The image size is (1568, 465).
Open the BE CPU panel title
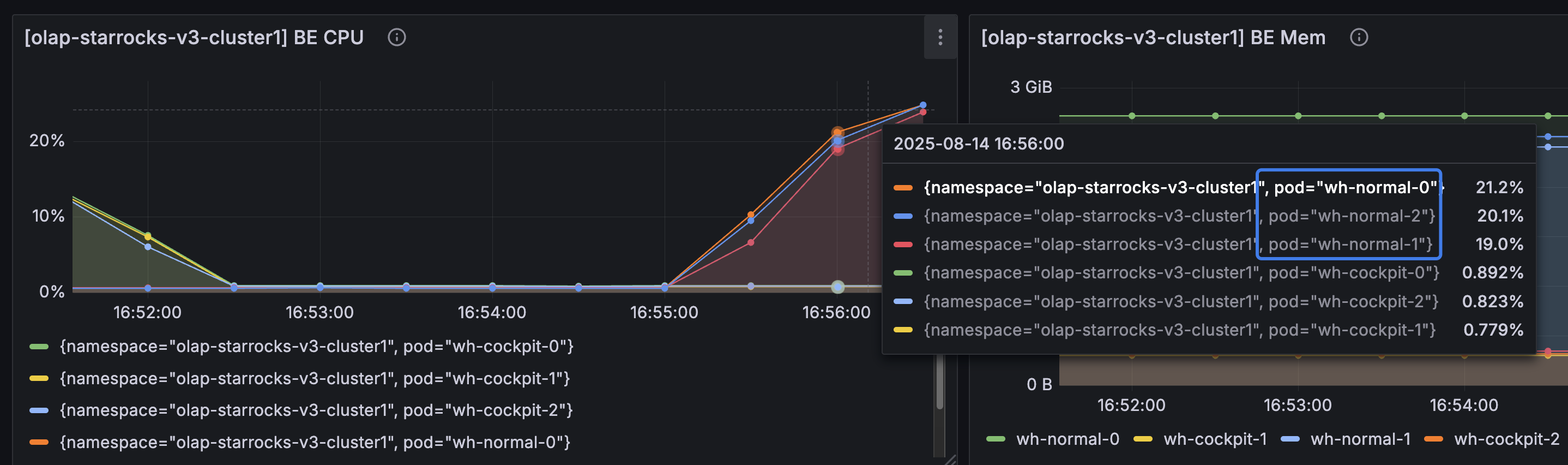click(194, 37)
